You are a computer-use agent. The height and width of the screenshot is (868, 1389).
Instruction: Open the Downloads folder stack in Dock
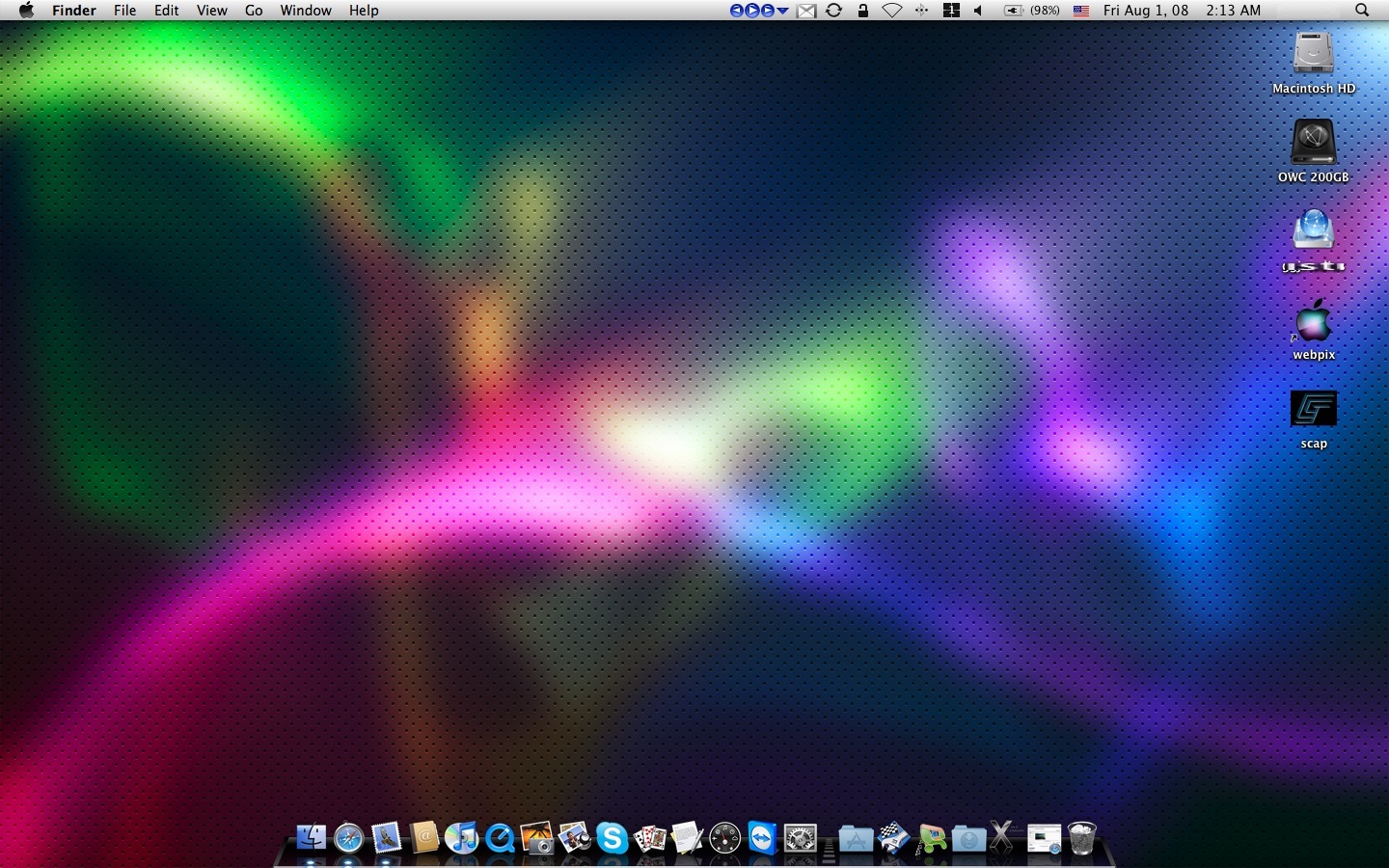pos(968,839)
